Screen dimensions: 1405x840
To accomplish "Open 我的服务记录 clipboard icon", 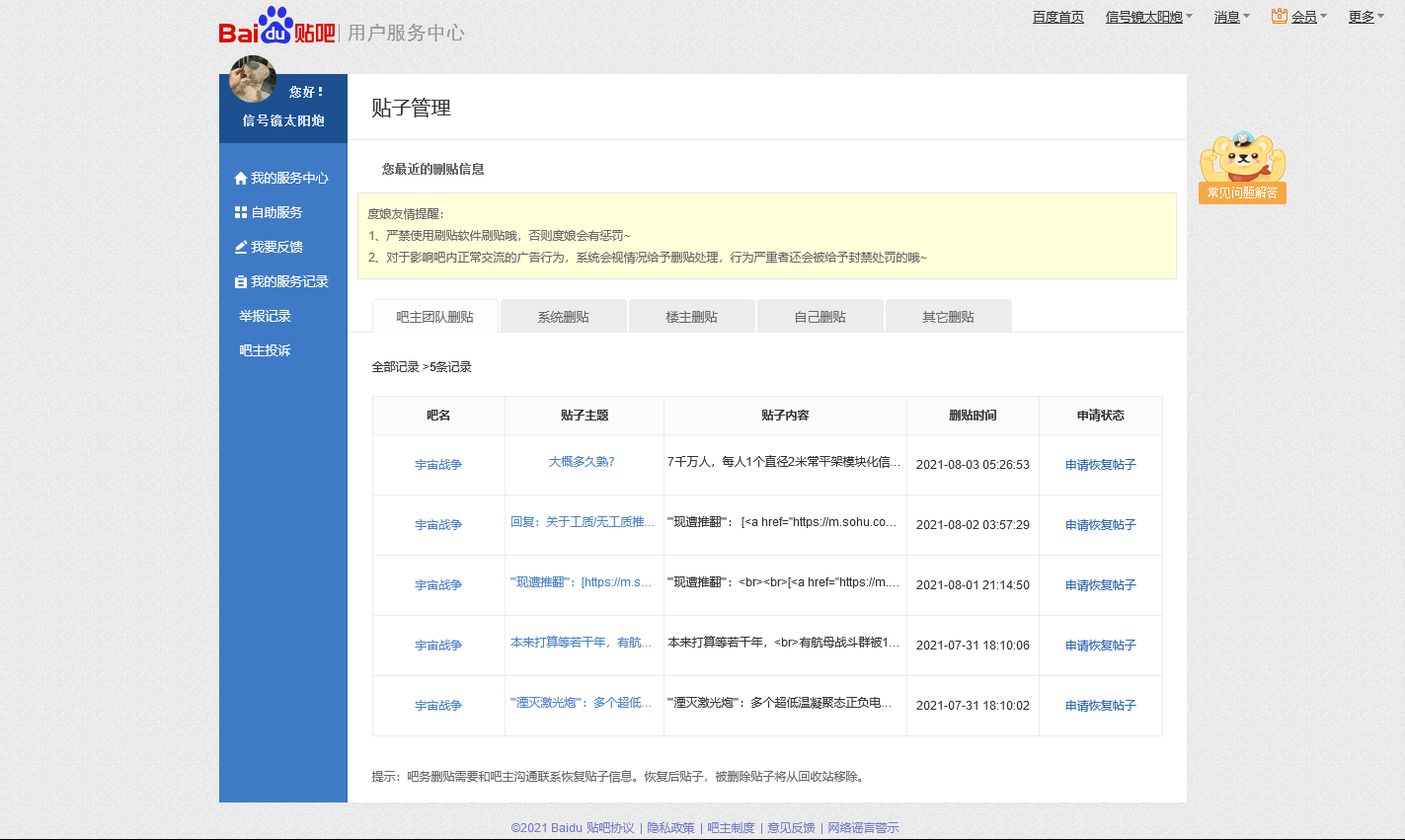I will [240, 282].
